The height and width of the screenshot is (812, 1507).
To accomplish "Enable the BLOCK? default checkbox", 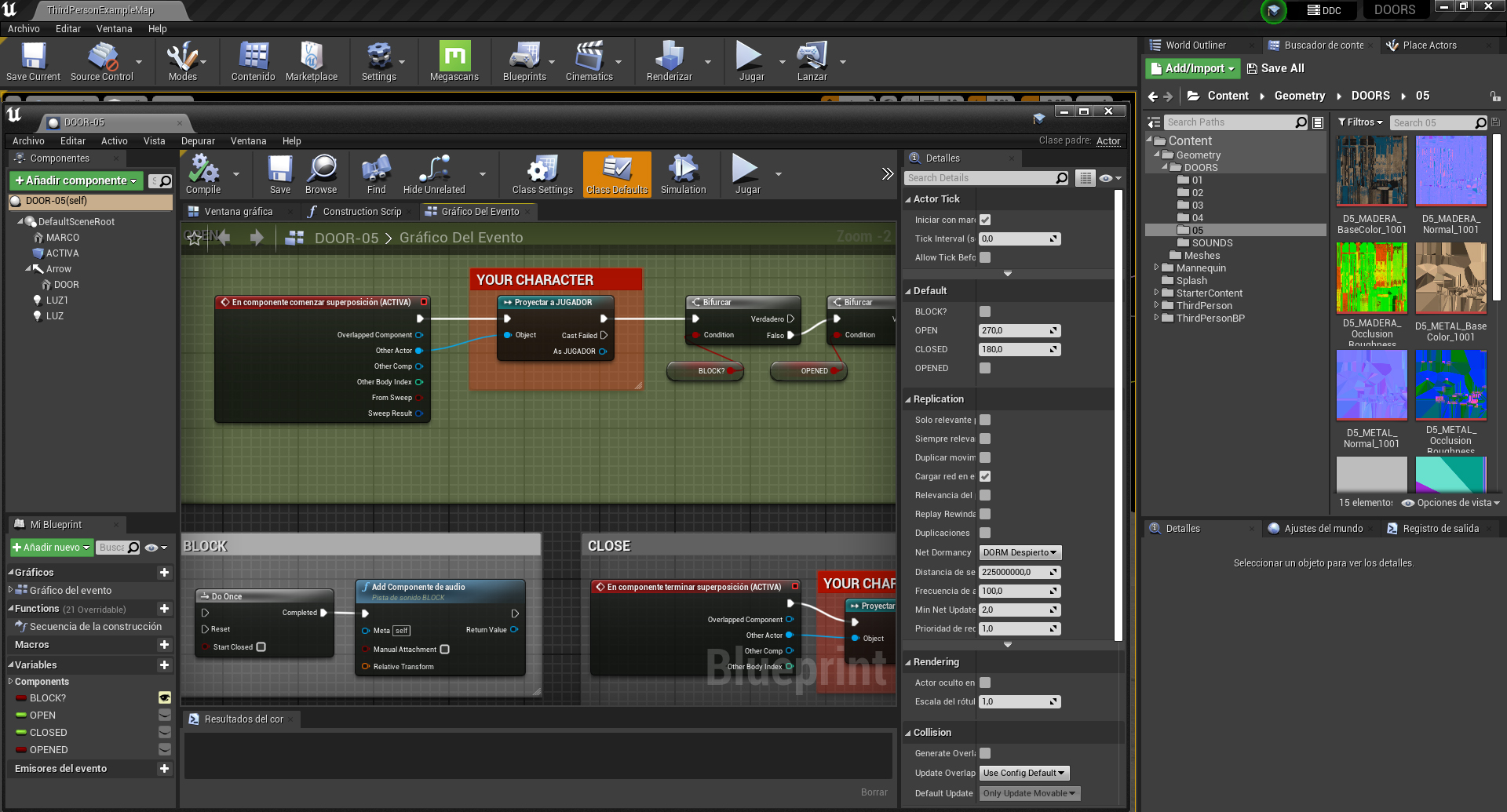I will (x=985, y=311).
